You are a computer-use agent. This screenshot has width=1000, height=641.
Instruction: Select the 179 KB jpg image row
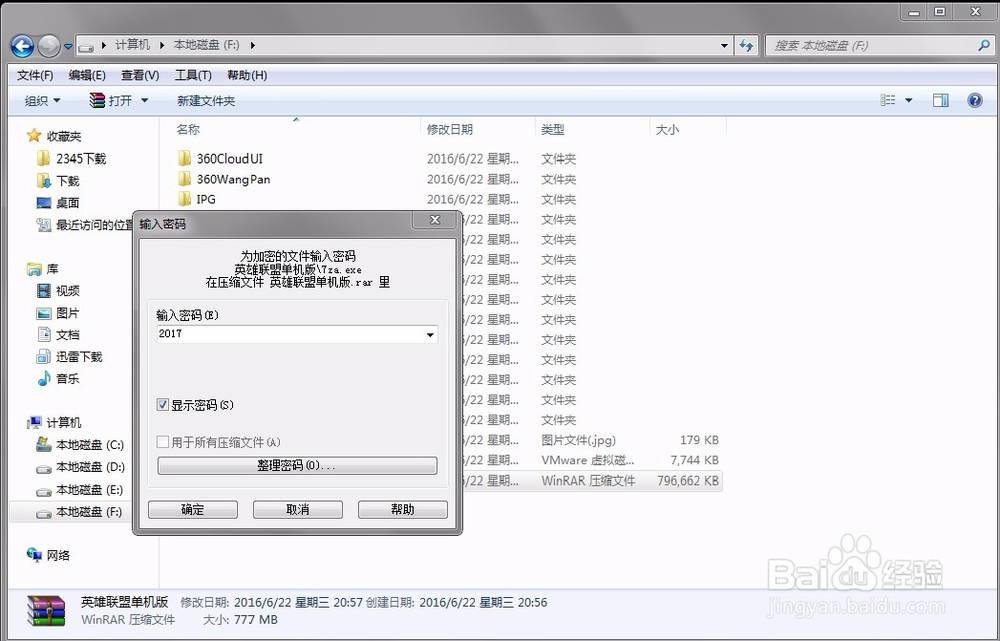592,440
